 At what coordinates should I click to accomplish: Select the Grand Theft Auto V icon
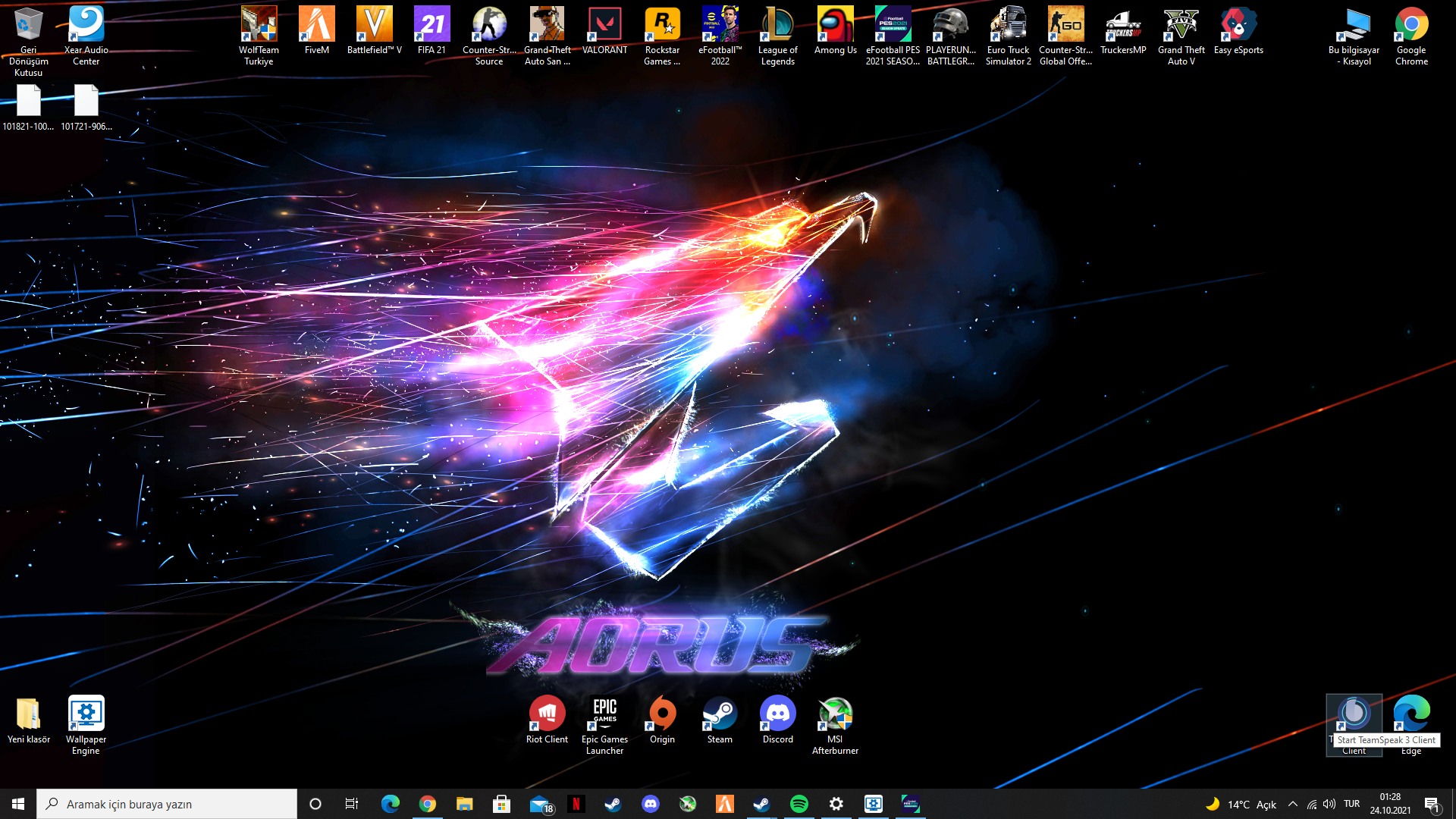point(1181,35)
